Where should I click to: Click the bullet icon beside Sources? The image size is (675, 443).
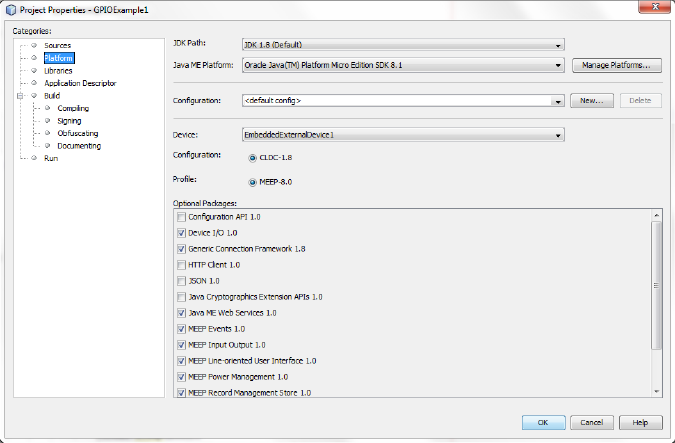(34, 45)
